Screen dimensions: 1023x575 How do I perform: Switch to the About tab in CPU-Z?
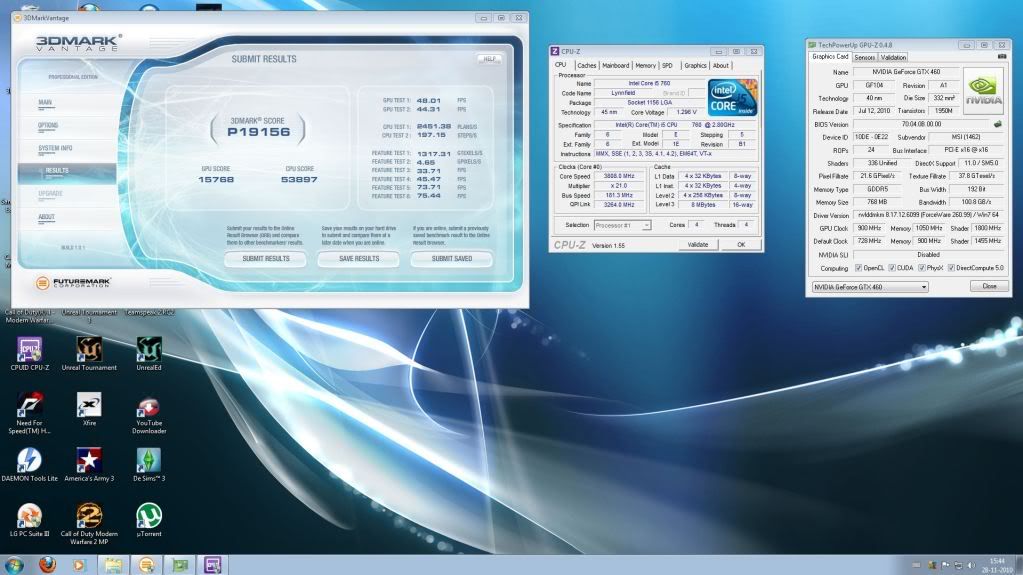coord(720,65)
